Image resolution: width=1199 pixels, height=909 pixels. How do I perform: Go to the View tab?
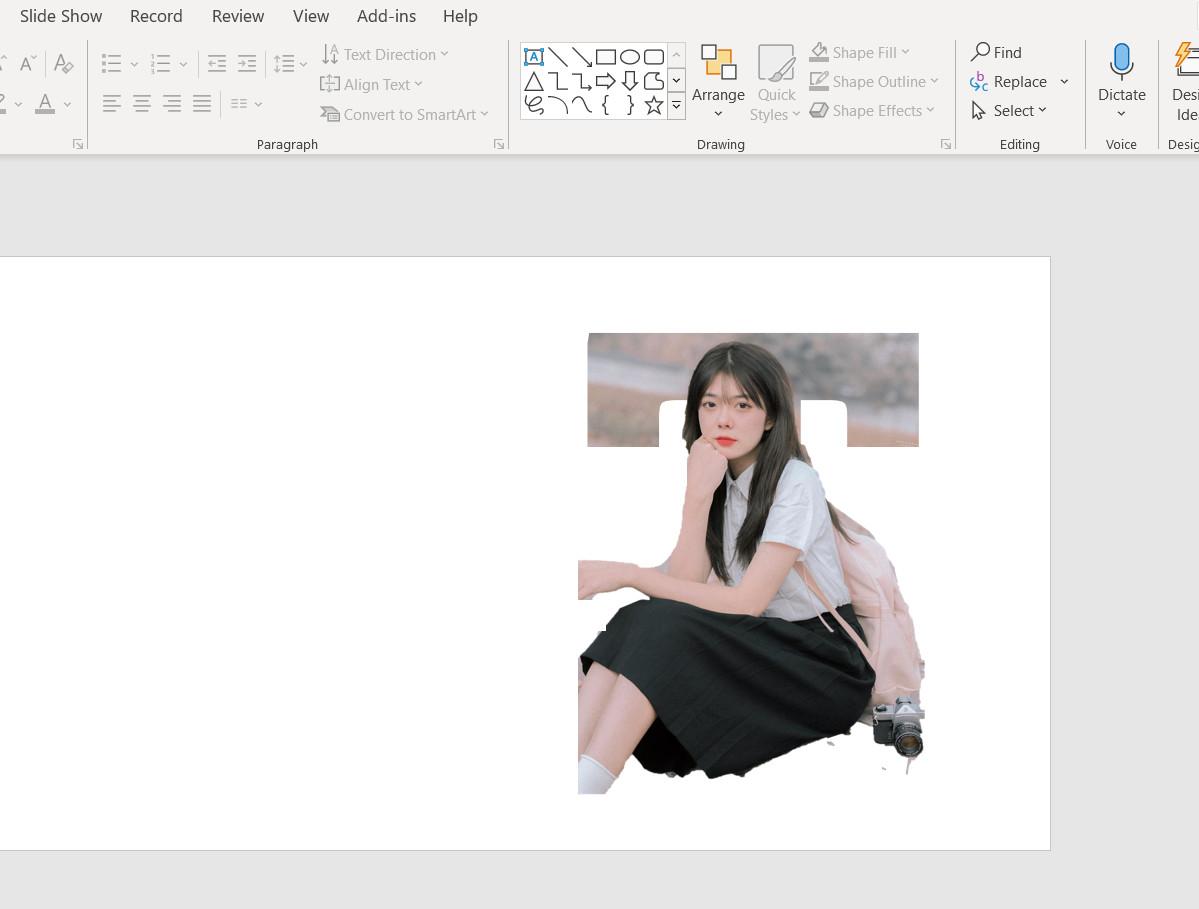pyautogui.click(x=310, y=16)
